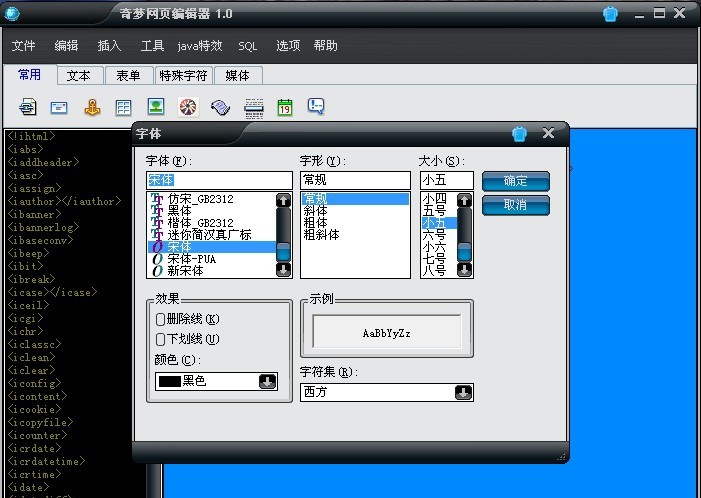Click the comment bubble toolbar icon

[x=316, y=107]
